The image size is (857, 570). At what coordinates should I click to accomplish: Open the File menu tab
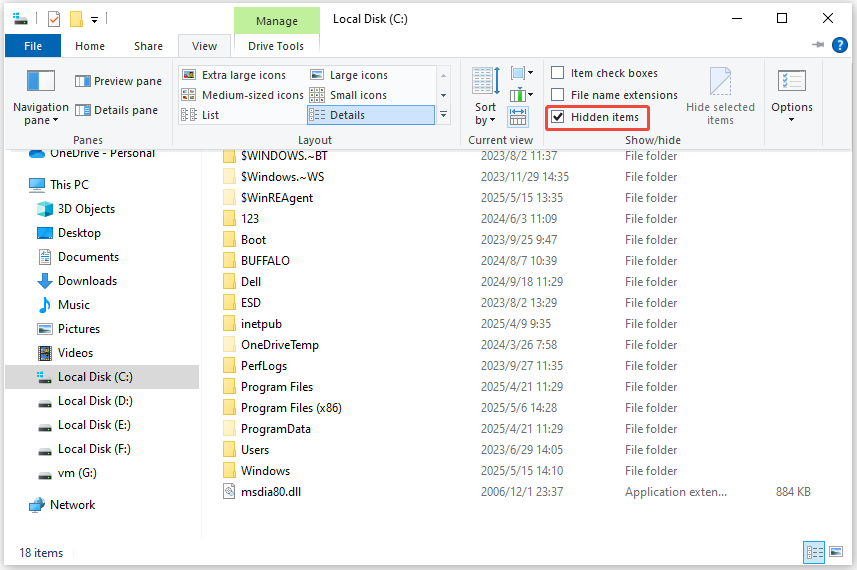[x=33, y=46]
